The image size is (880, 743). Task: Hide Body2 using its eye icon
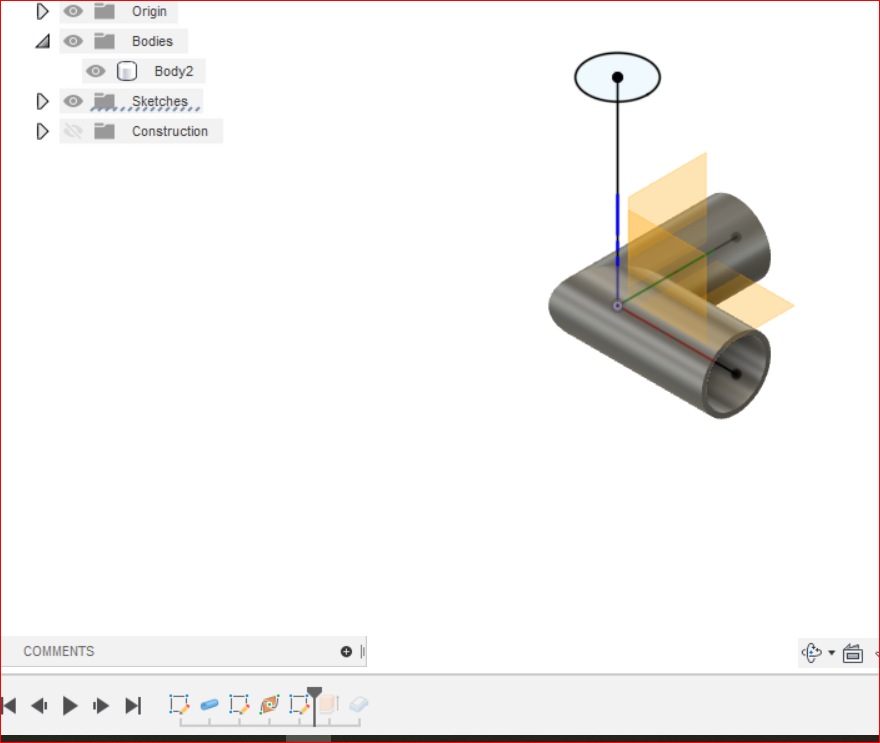point(95,71)
